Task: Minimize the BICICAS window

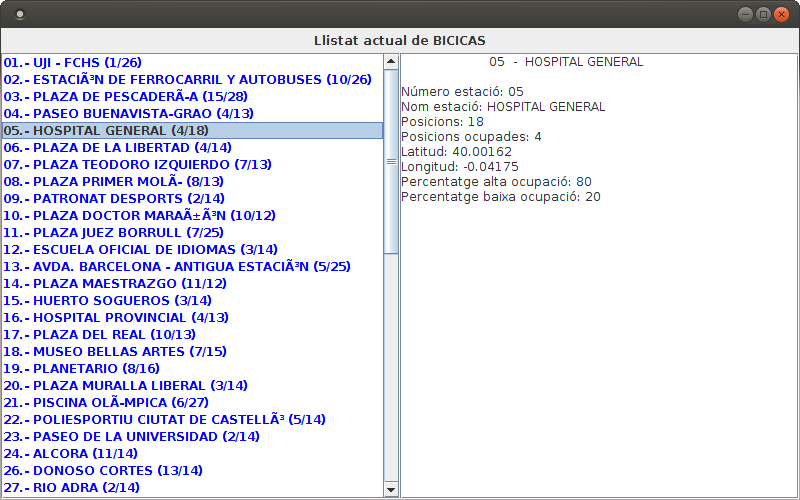Action: tap(745, 14)
